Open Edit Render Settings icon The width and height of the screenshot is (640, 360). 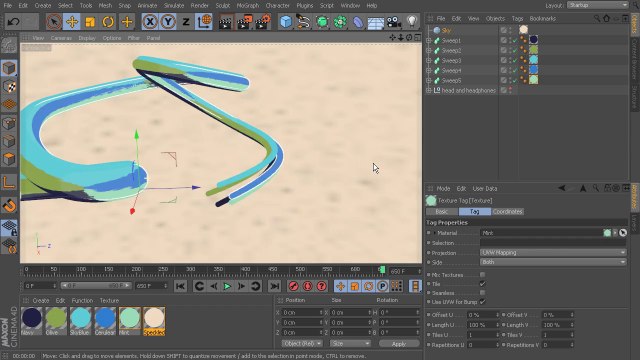pos(262,22)
